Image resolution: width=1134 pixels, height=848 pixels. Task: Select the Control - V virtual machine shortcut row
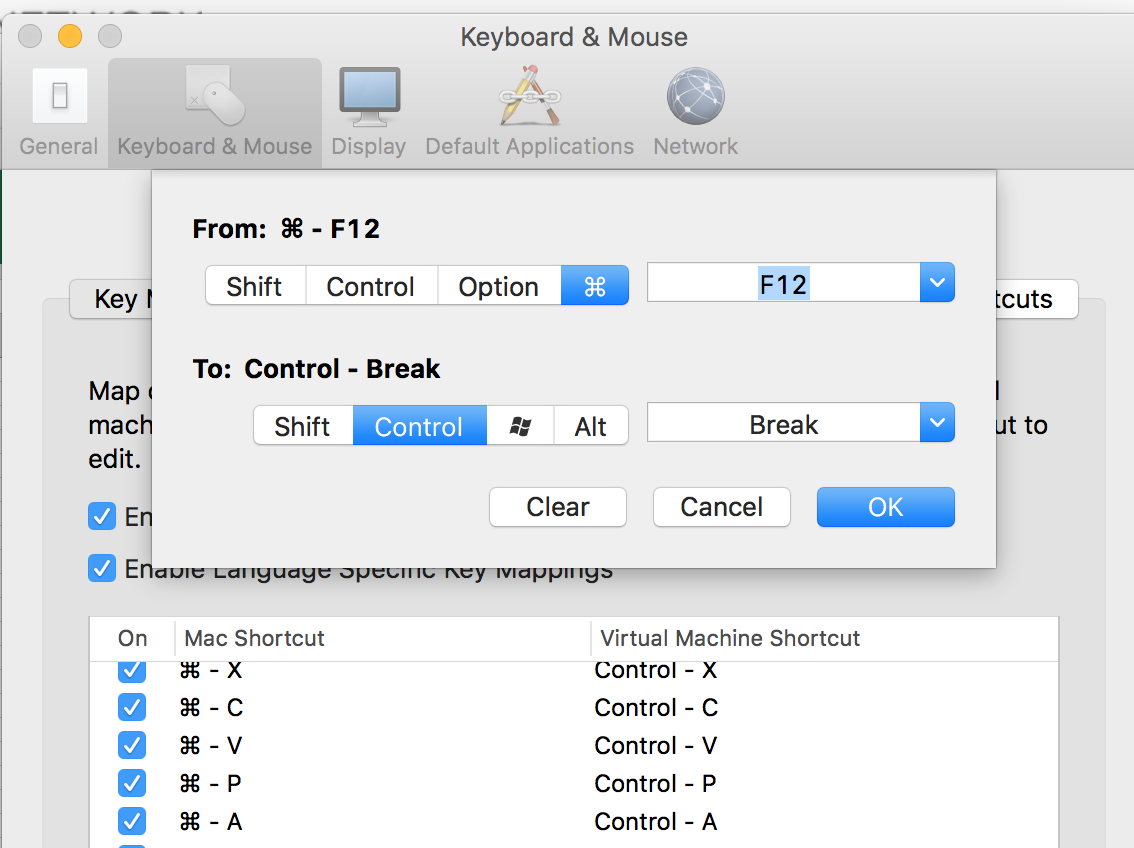(656, 745)
